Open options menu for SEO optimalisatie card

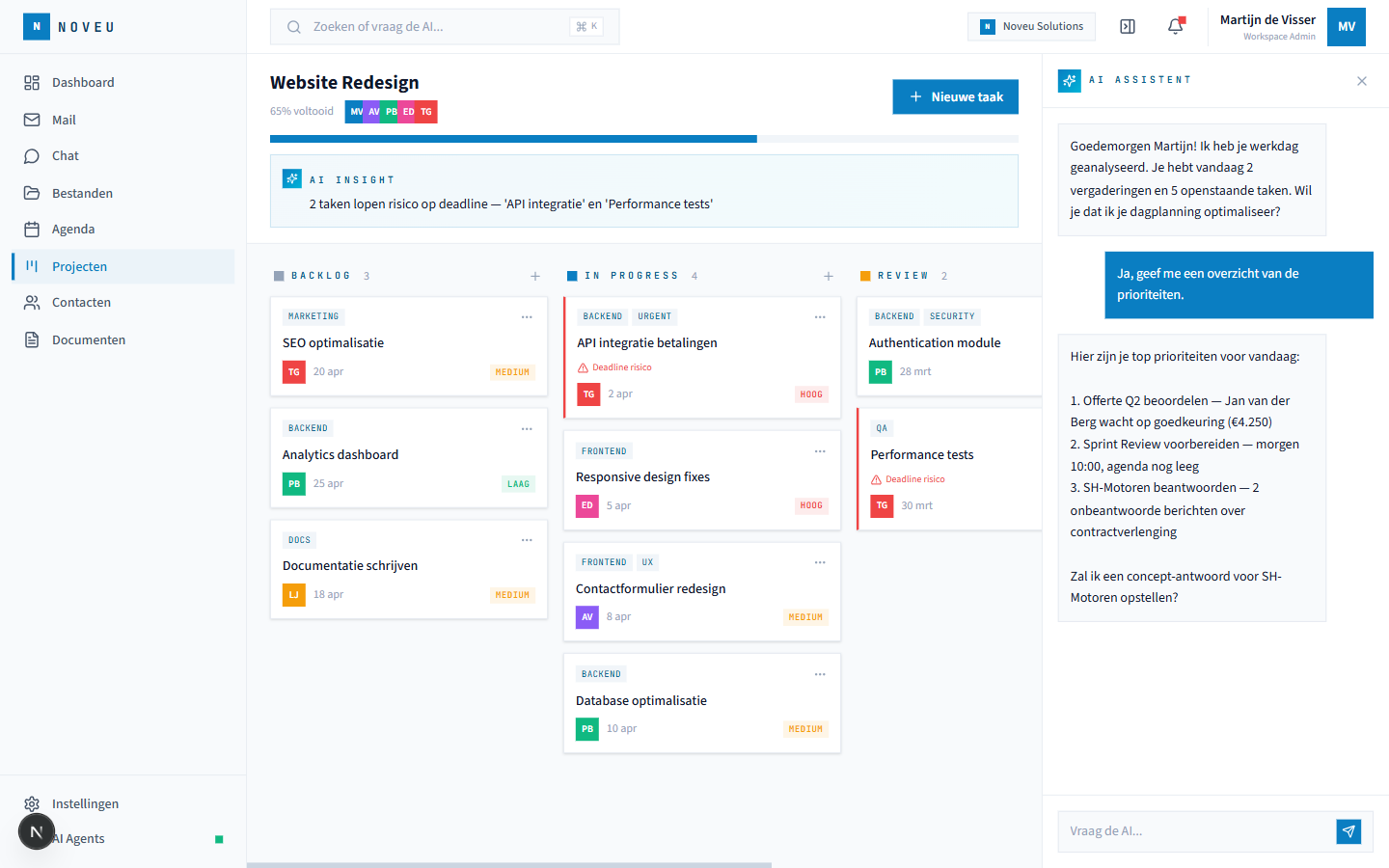click(527, 316)
